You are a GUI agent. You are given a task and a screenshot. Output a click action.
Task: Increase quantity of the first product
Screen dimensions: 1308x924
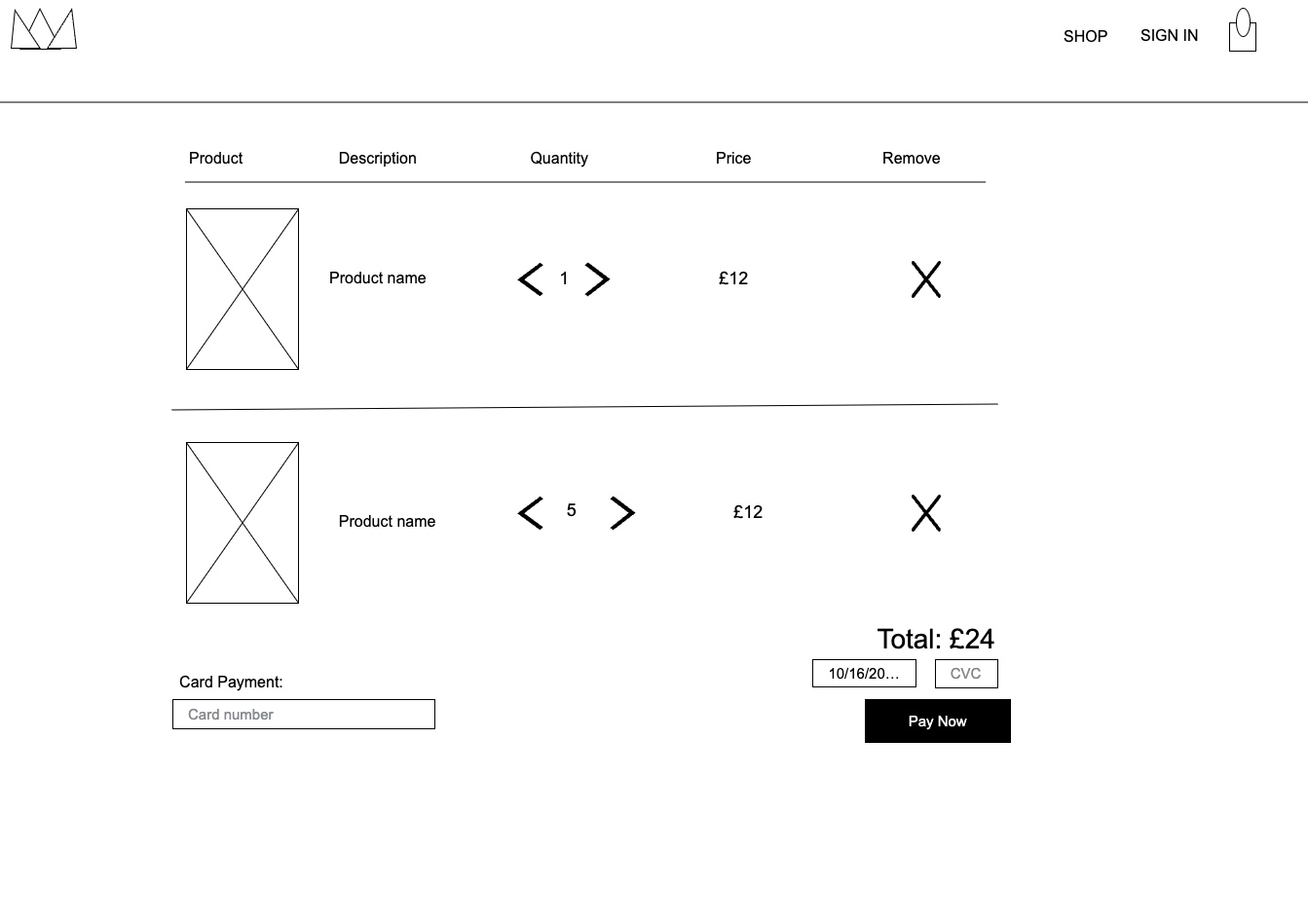point(596,278)
